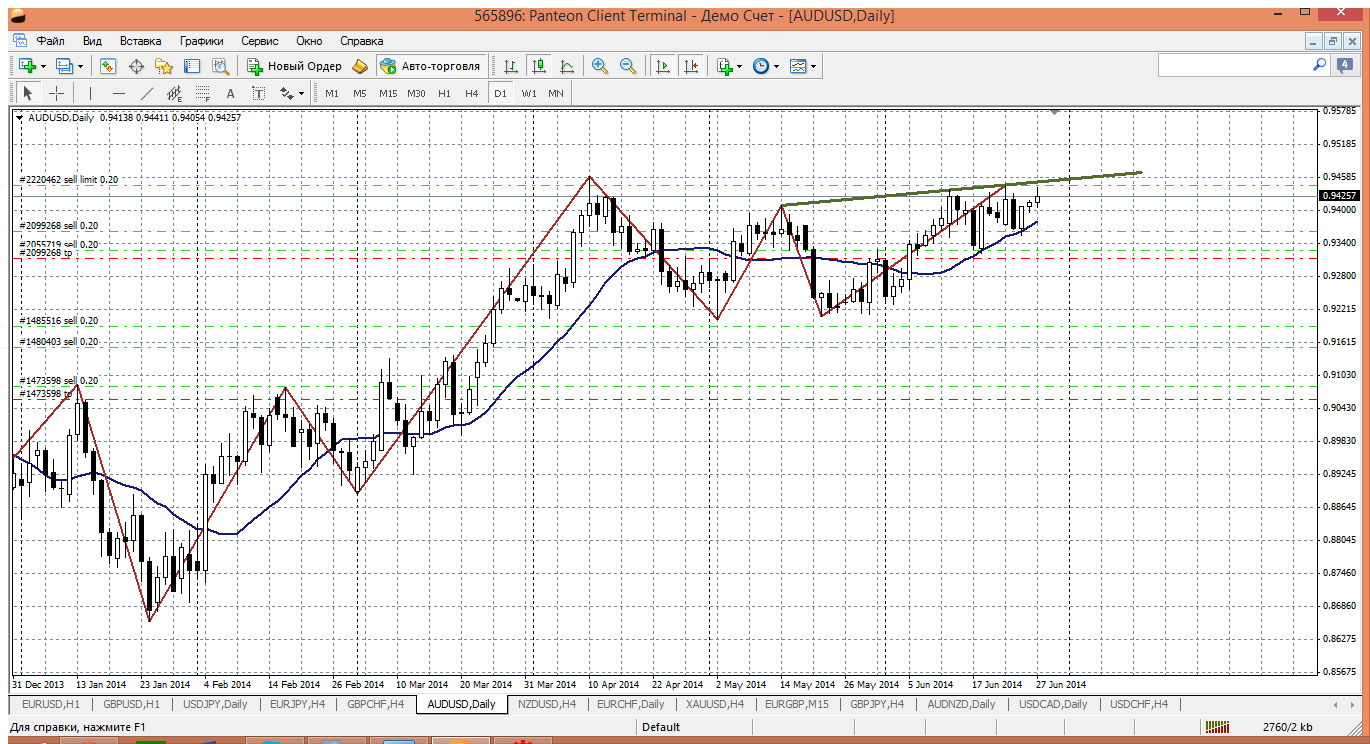The image size is (1370, 744).
Task: Open the Market Watch window icon
Action: [x=108, y=66]
